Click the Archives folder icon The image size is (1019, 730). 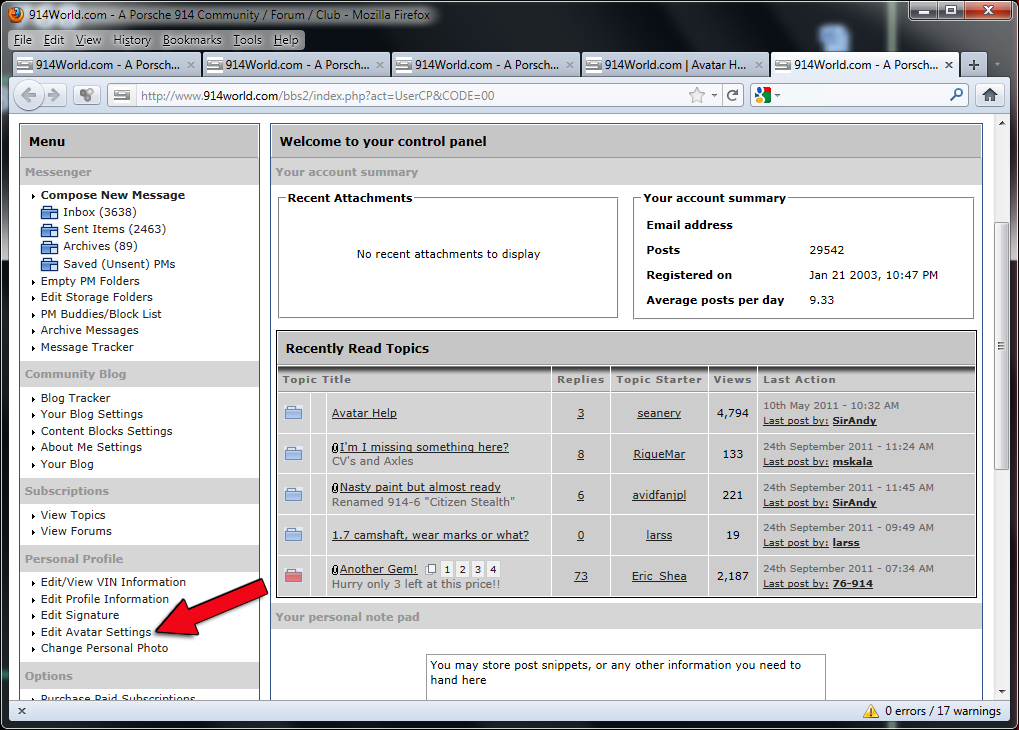click(49, 246)
